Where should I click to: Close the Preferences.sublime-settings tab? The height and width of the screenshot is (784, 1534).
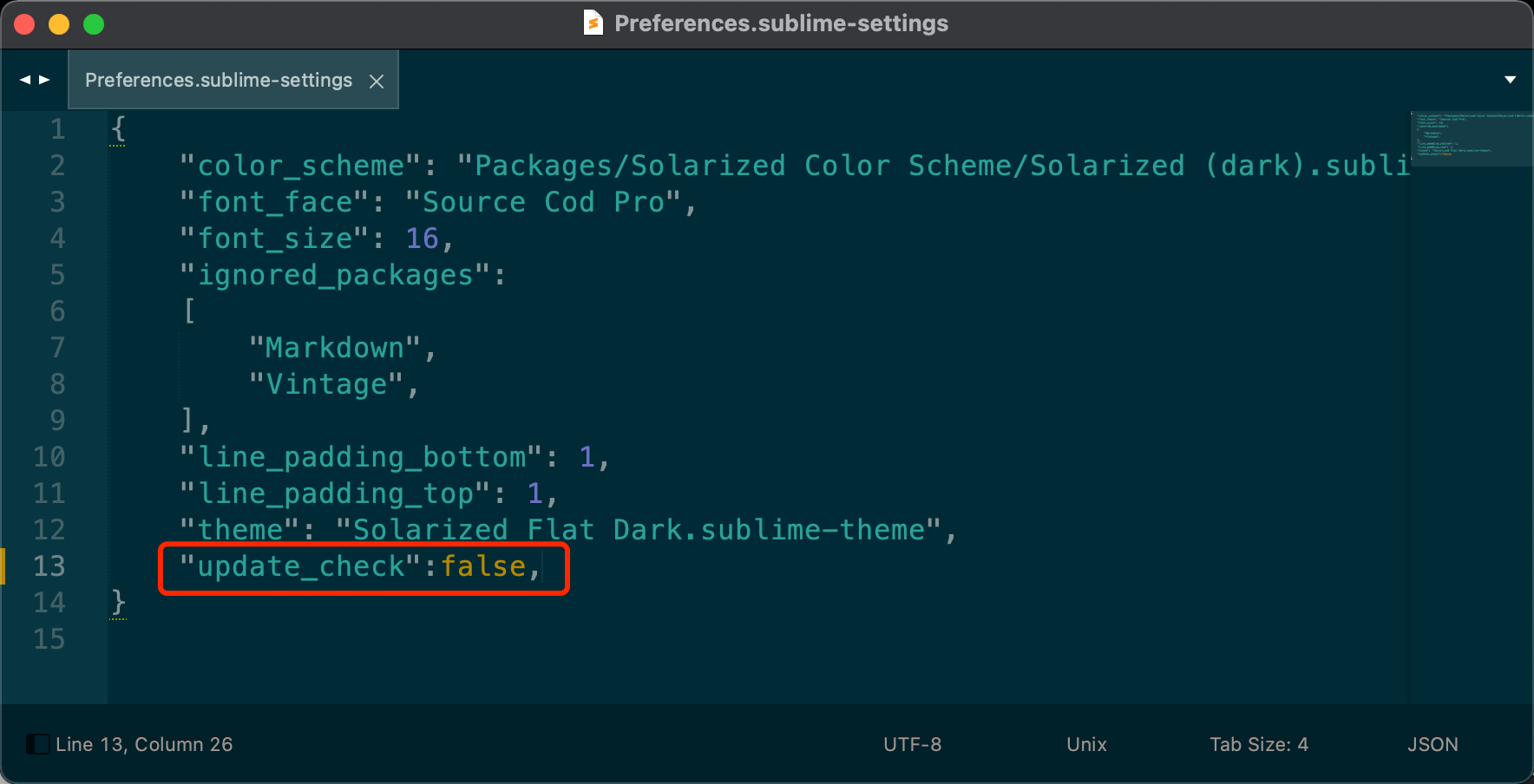377,82
